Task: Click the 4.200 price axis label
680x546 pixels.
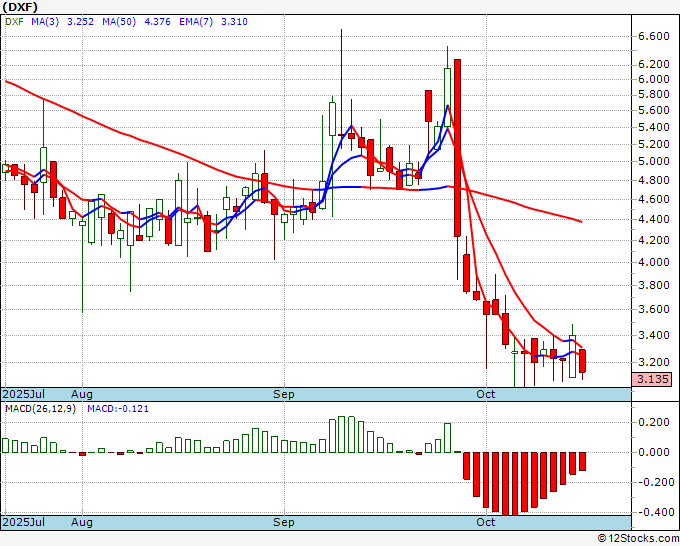Action: [x=654, y=240]
